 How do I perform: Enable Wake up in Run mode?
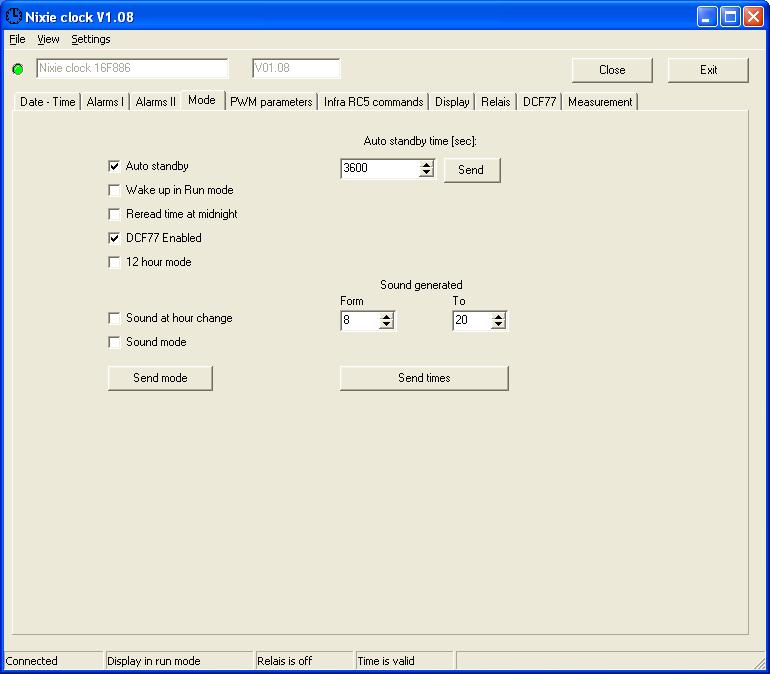114,190
